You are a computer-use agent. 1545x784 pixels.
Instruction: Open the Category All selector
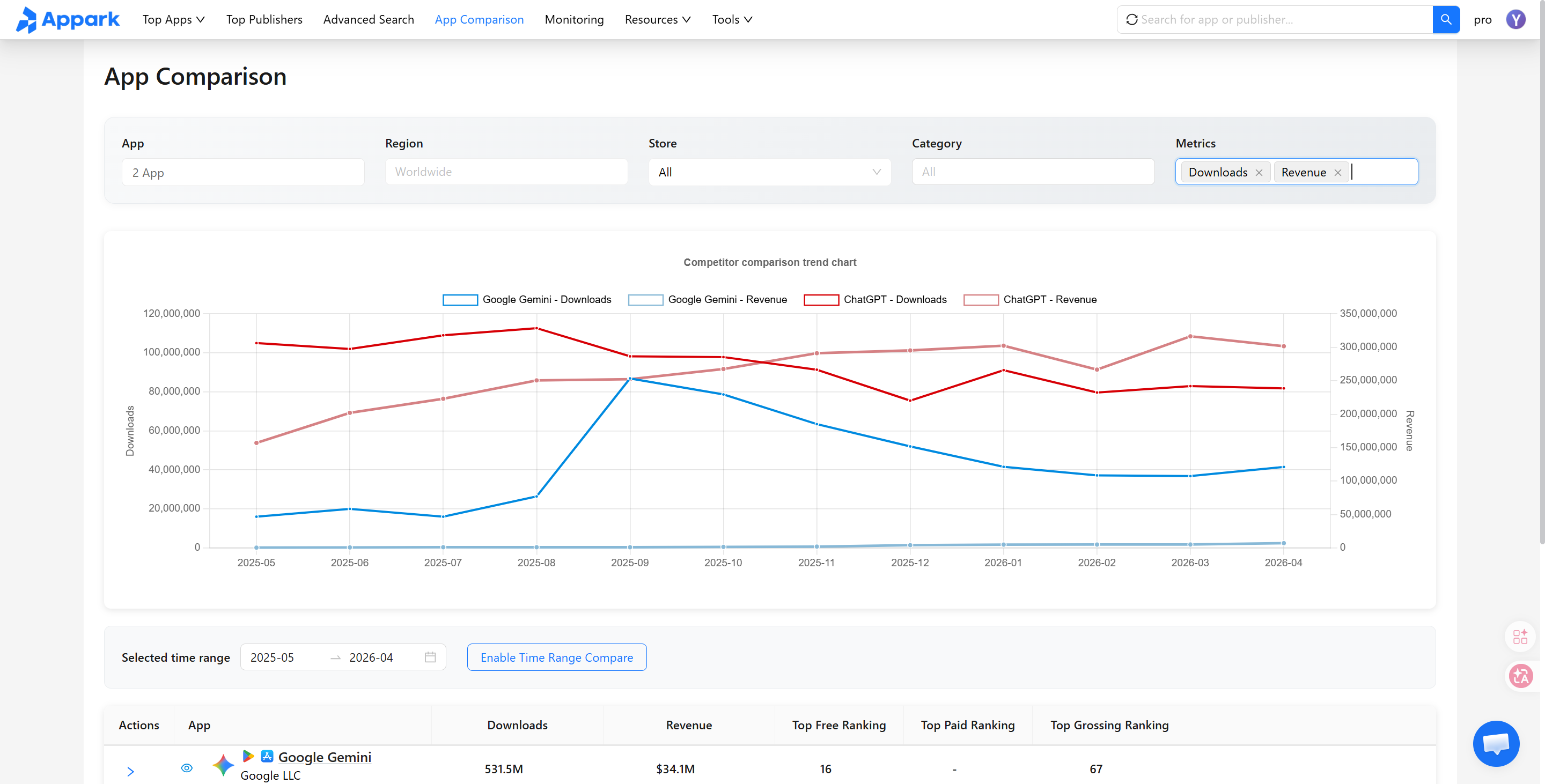point(1033,172)
